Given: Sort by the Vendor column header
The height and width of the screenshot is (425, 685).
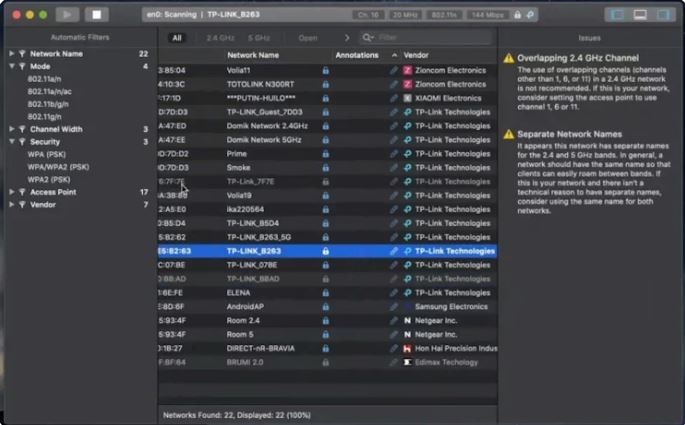Looking at the screenshot, I should click(x=416, y=55).
